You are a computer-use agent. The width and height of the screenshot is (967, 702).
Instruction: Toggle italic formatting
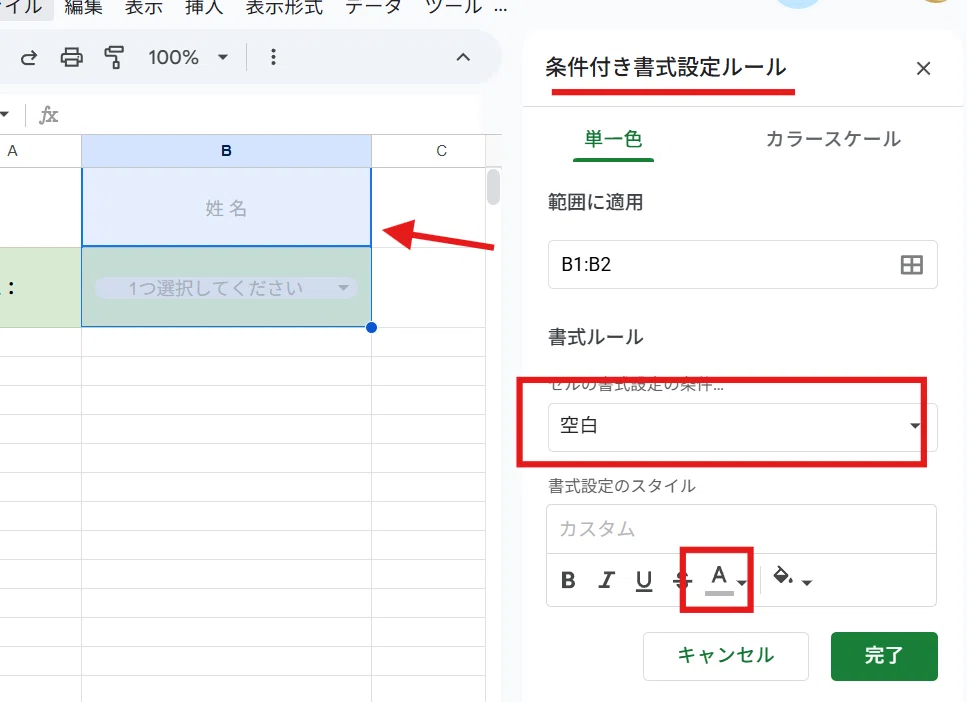607,580
